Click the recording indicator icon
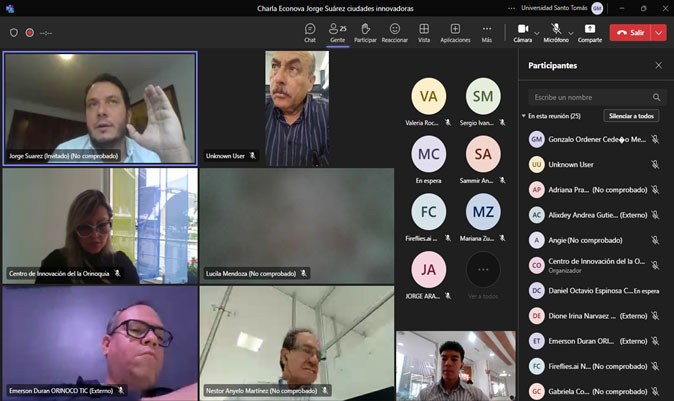This screenshot has height=401, width=674. (x=30, y=32)
